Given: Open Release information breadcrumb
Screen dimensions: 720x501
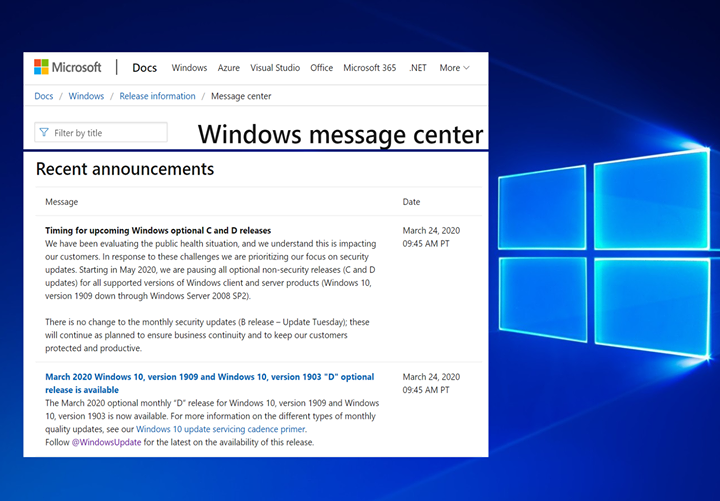Looking at the screenshot, I should (x=158, y=96).
